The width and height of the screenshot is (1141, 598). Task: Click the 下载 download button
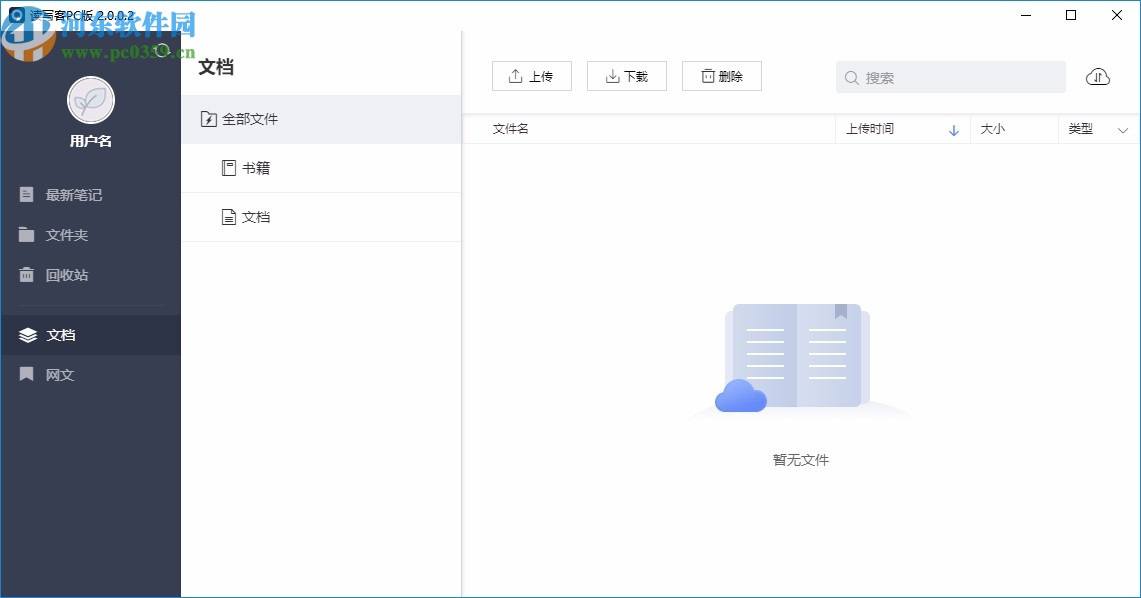point(626,75)
